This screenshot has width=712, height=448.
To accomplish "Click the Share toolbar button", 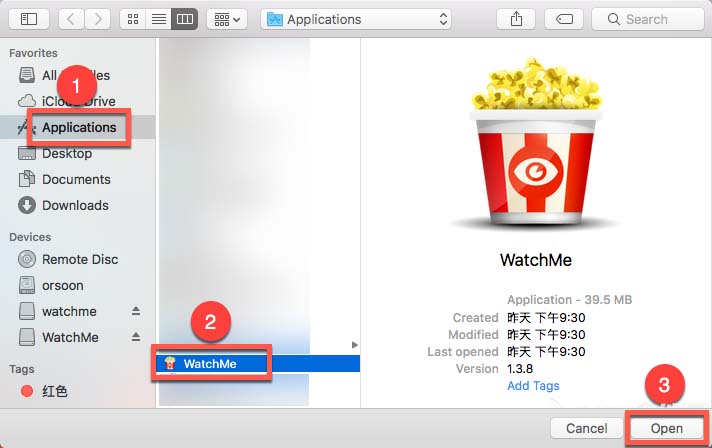I will click(516, 19).
